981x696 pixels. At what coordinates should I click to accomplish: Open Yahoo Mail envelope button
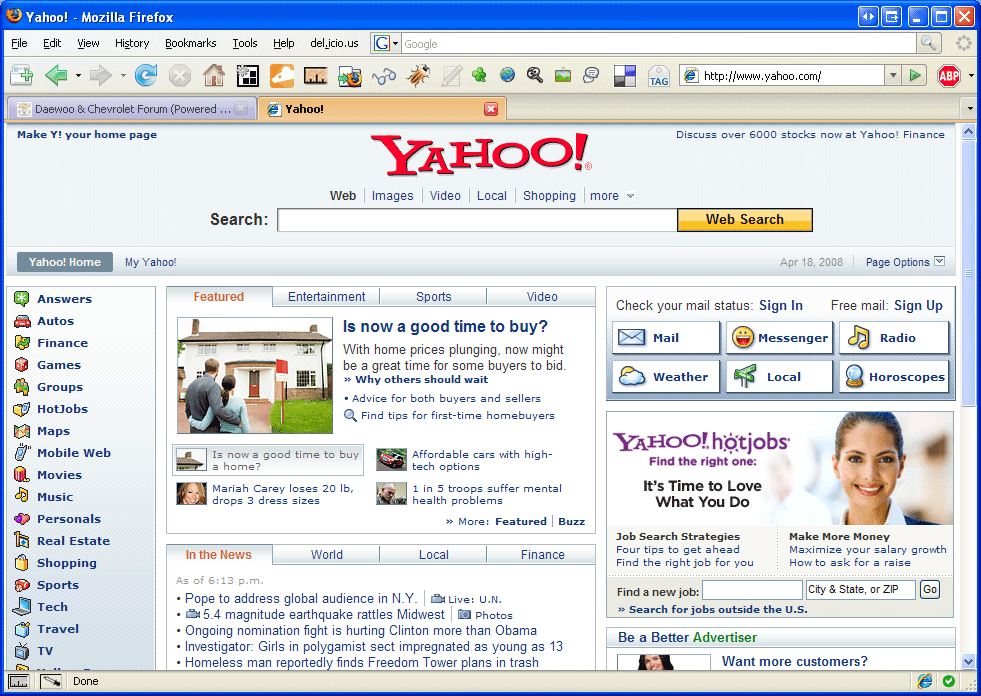(x=666, y=338)
